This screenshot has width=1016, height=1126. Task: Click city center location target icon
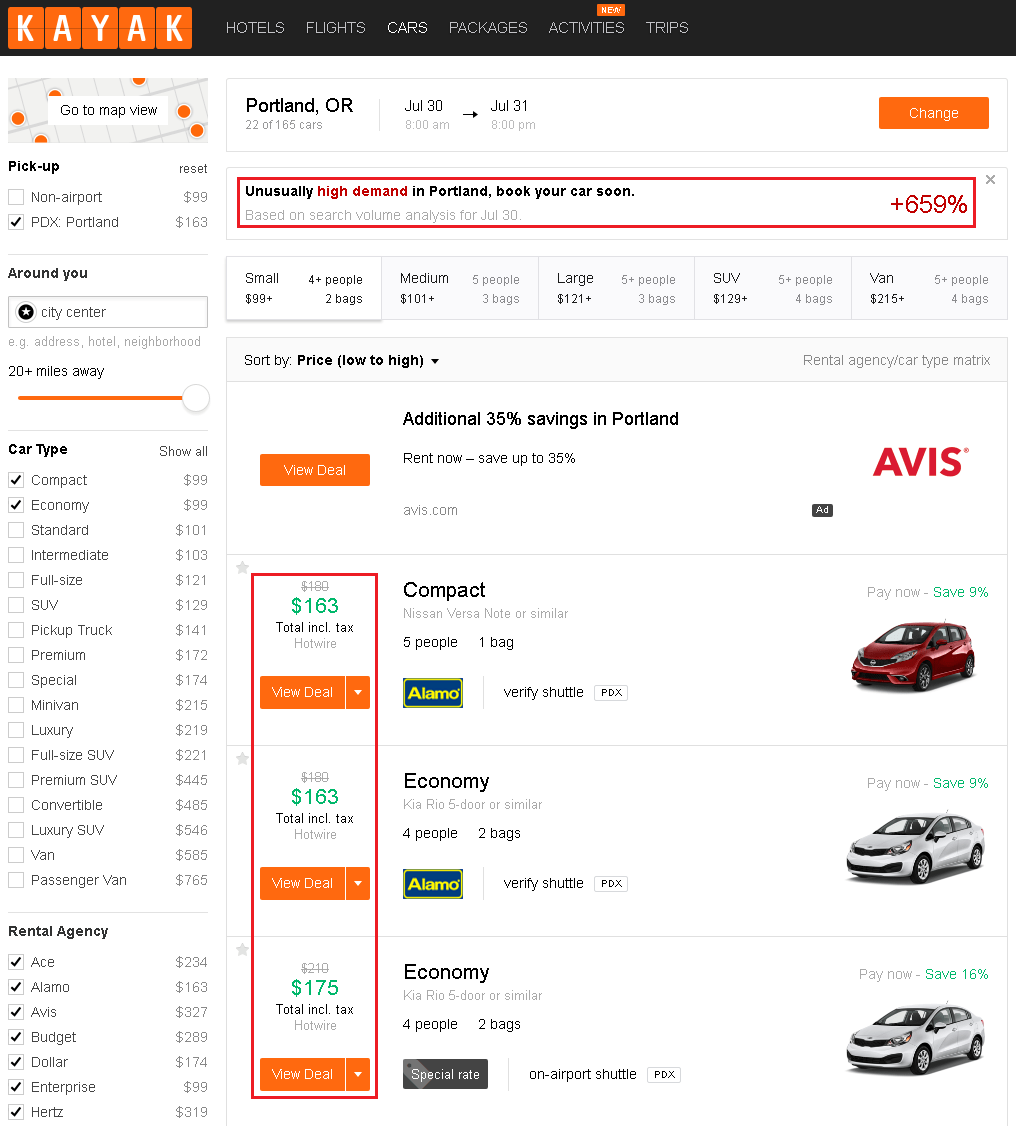pos(26,312)
